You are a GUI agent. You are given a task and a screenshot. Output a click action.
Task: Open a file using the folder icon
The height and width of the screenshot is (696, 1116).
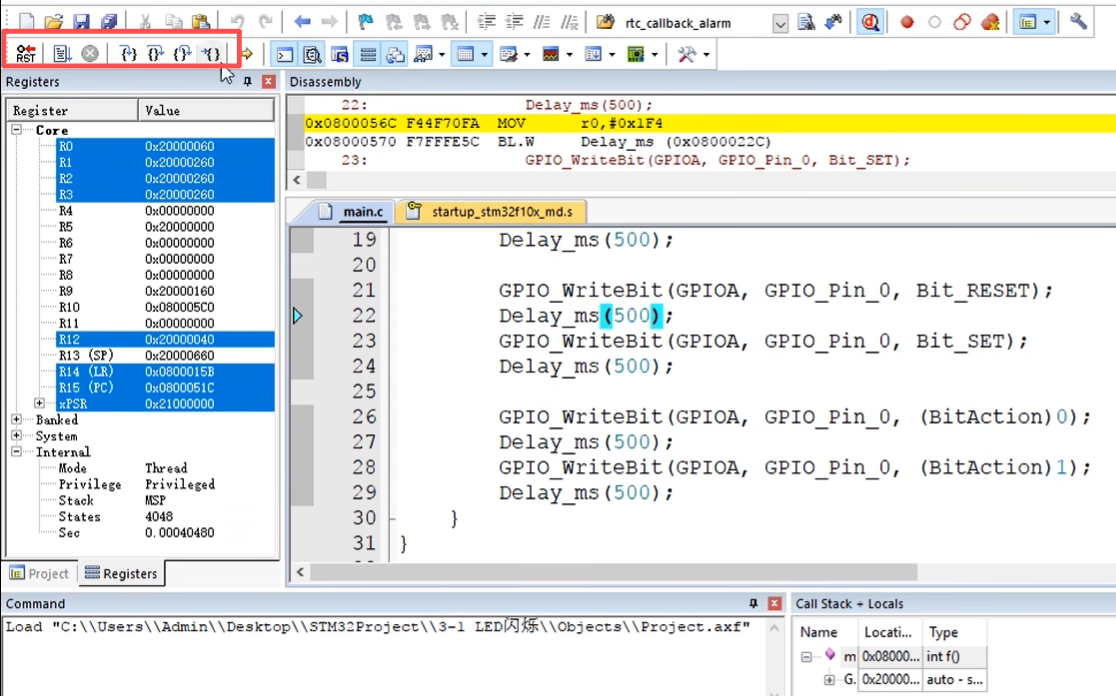click(x=54, y=22)
